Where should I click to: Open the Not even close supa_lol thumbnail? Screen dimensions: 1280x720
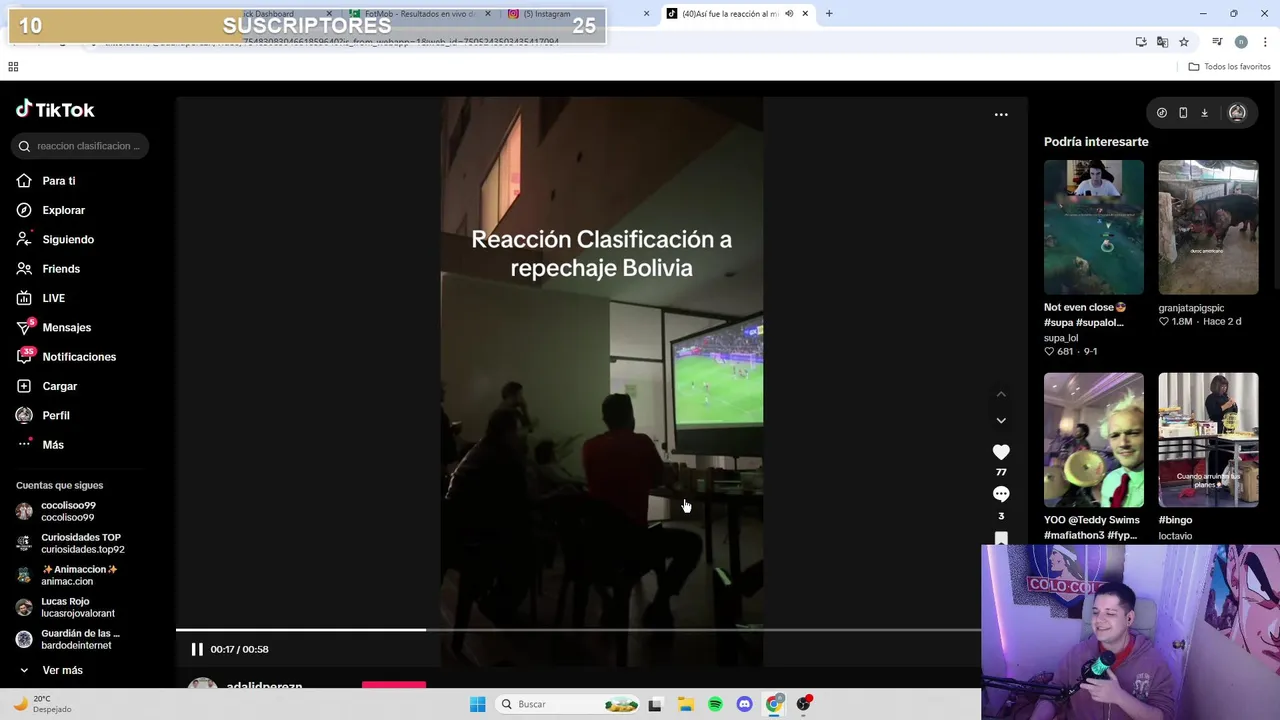pyautogui.click(x=1094, y=227)
